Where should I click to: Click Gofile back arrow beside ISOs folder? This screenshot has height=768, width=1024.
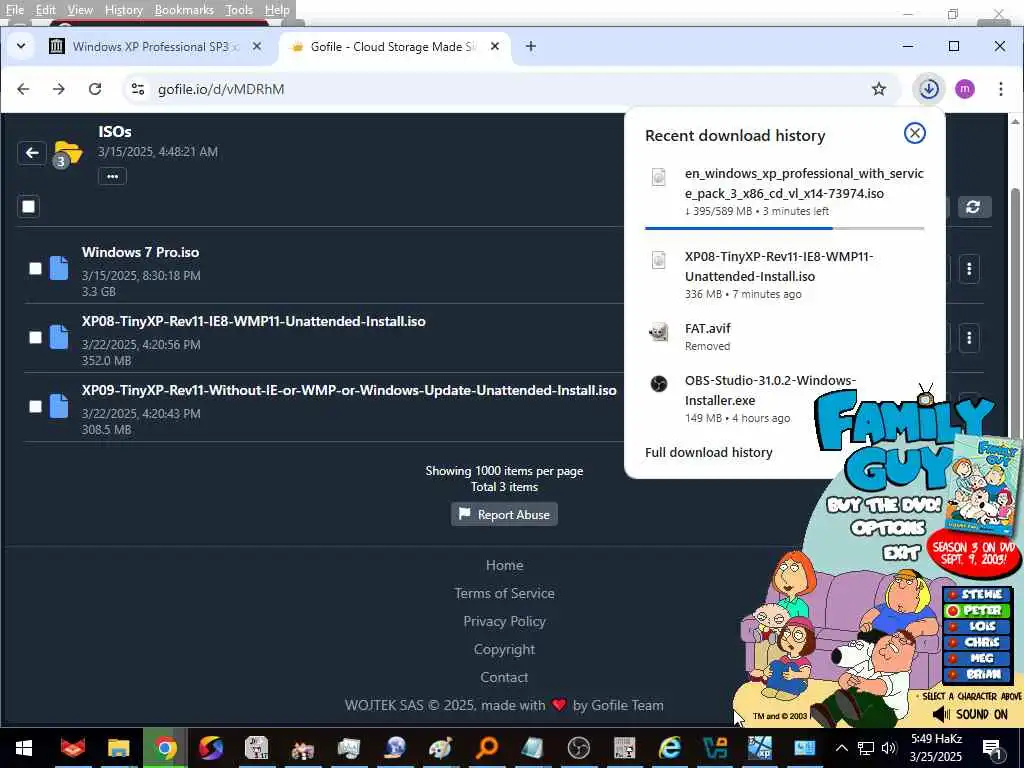click(x=32, y=153)
